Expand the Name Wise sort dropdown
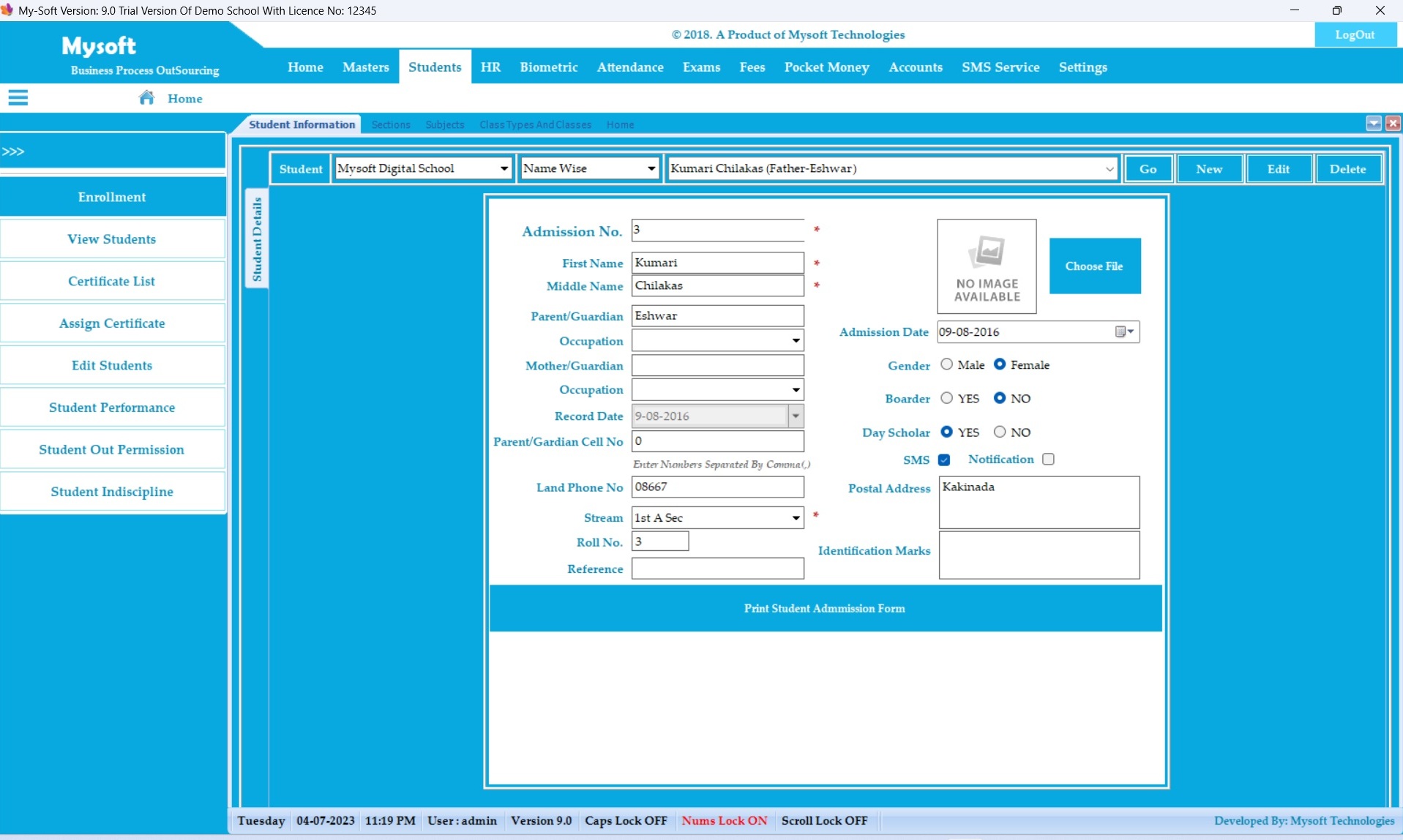1403x840 pixels. pyautogui.click(x=651, y=169)
